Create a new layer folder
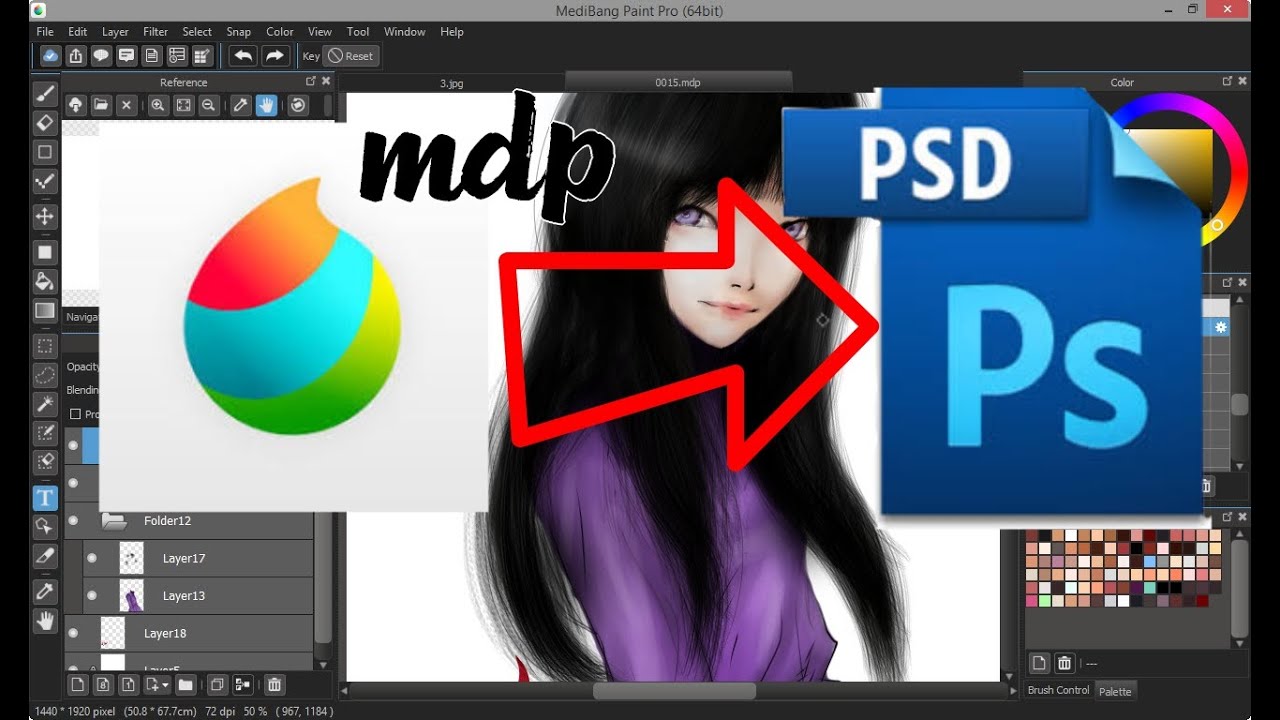The height and width of the screenshot is (720, 1280). pyautogui.click(x=185, y=685)
